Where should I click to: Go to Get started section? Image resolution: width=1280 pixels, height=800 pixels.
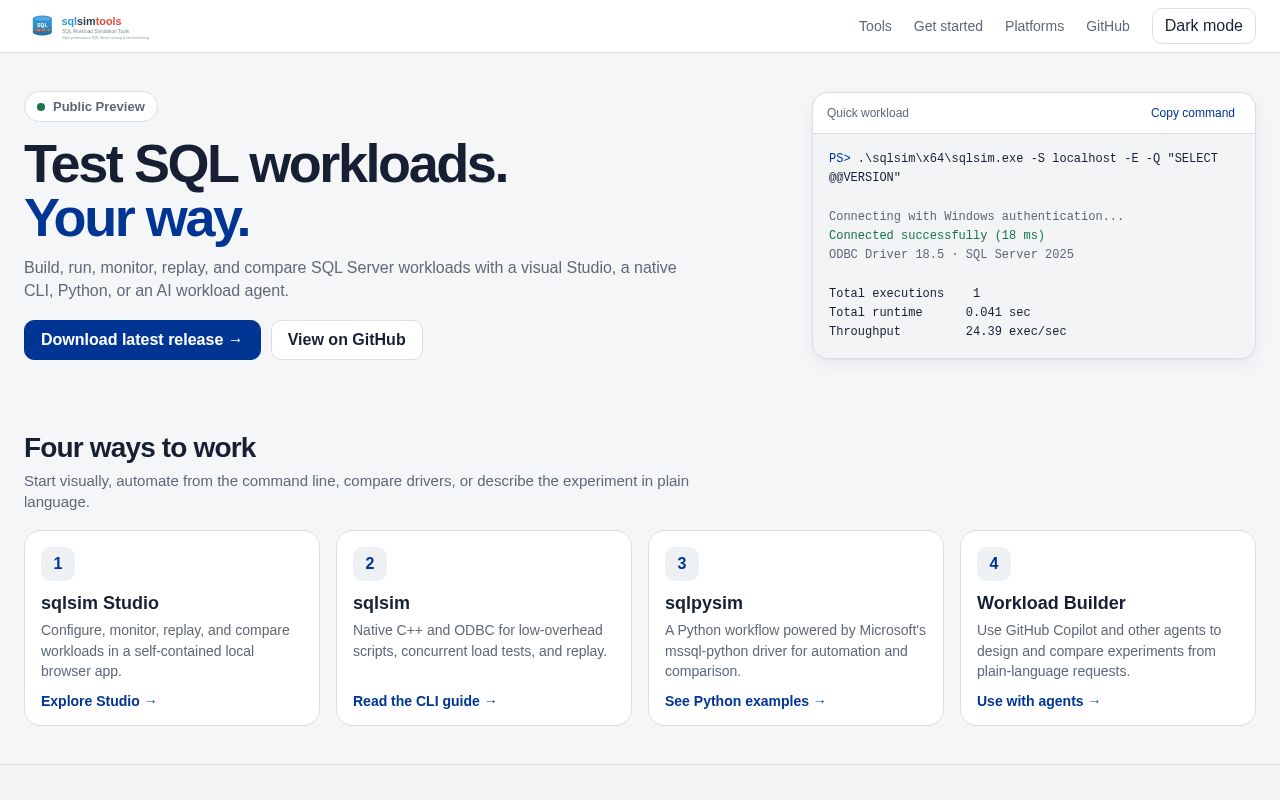tap(948, 26)
